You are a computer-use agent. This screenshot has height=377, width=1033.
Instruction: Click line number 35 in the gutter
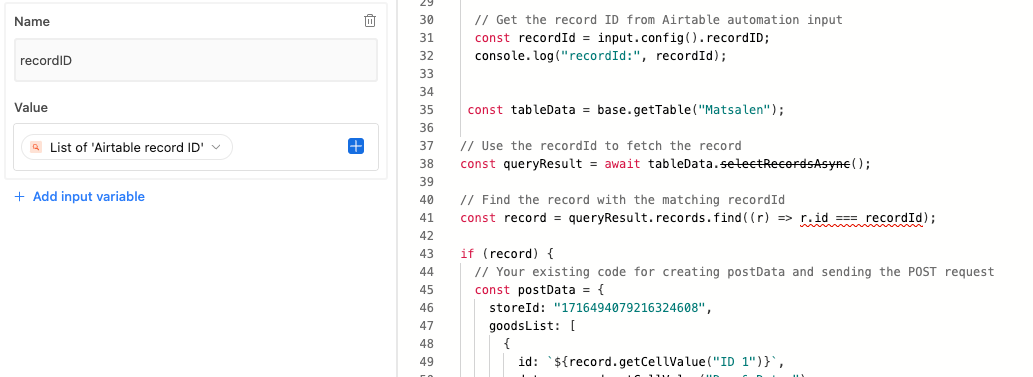426,109
